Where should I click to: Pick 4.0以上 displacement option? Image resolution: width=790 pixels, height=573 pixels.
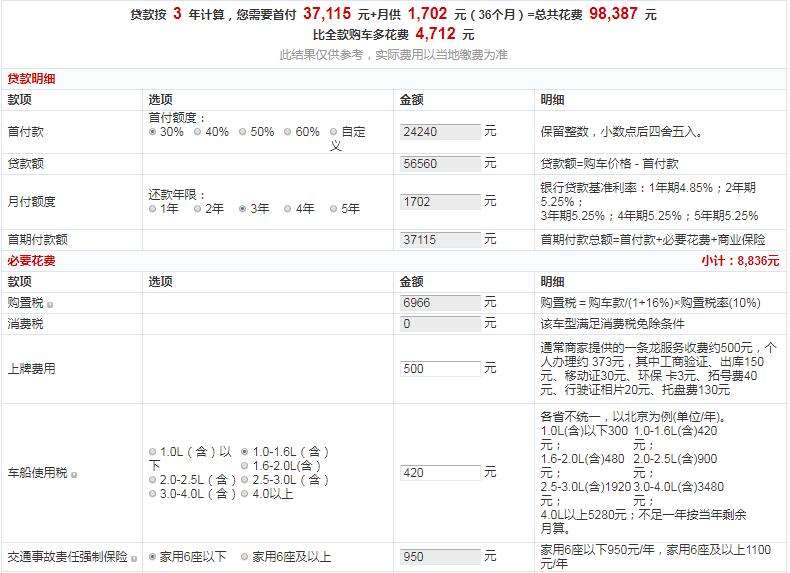[245, 494]
